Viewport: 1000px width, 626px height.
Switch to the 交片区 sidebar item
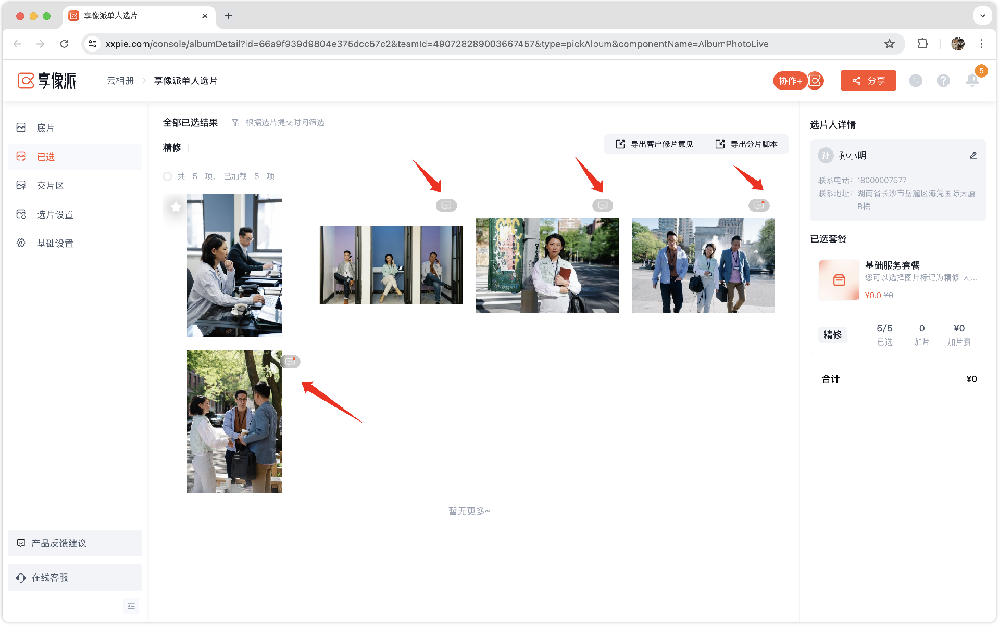point(49,186)
